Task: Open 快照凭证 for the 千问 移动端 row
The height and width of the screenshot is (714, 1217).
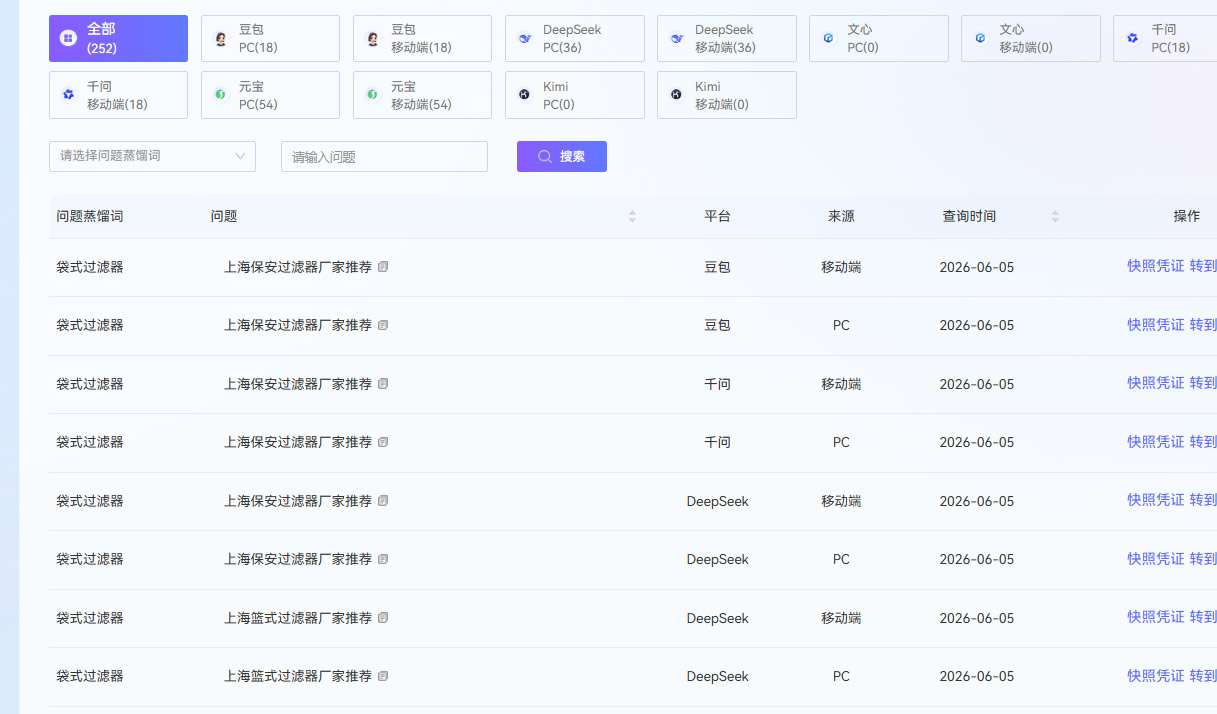Action: [1155, 383]
